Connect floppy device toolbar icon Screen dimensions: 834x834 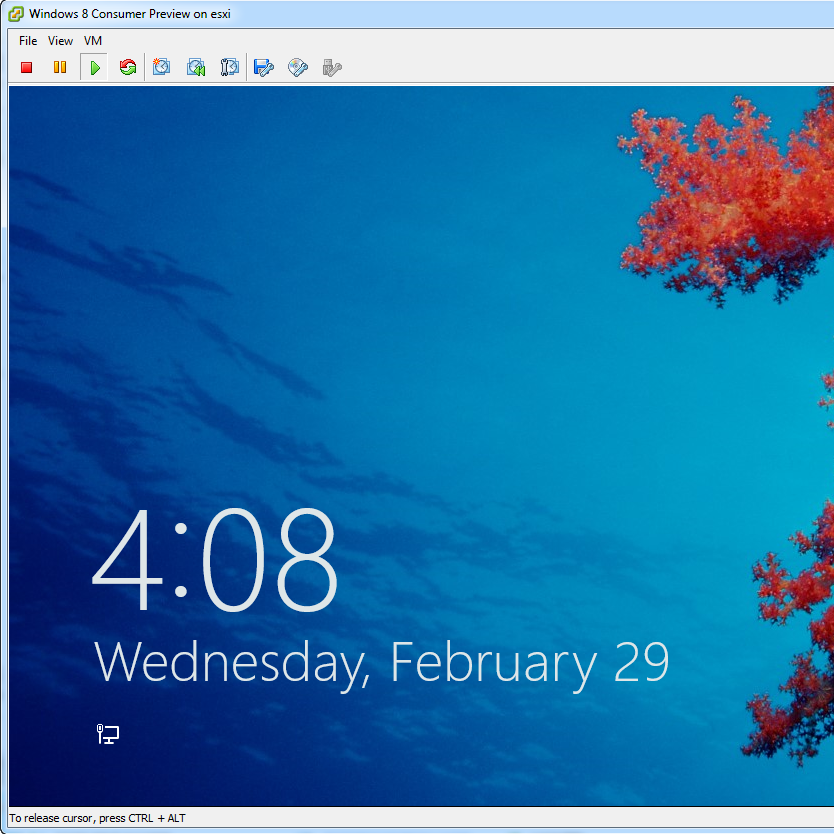pos(264,68)
